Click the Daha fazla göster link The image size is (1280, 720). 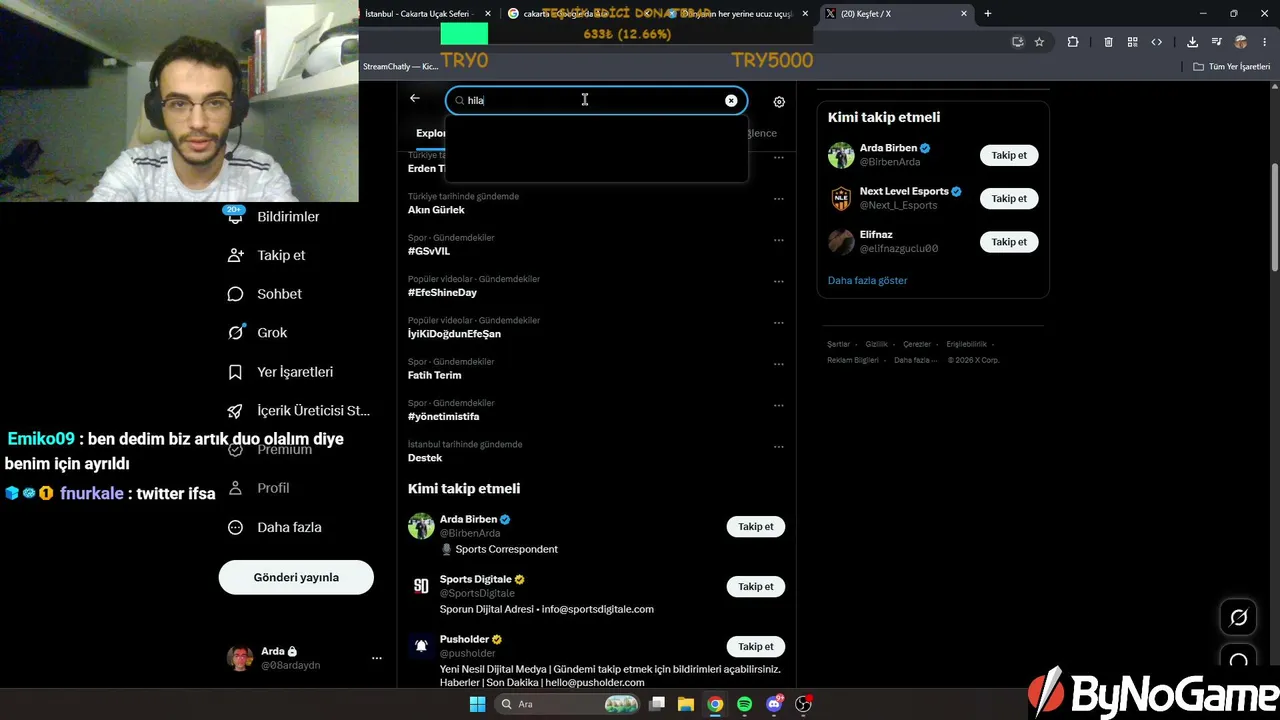coord(867,281)
